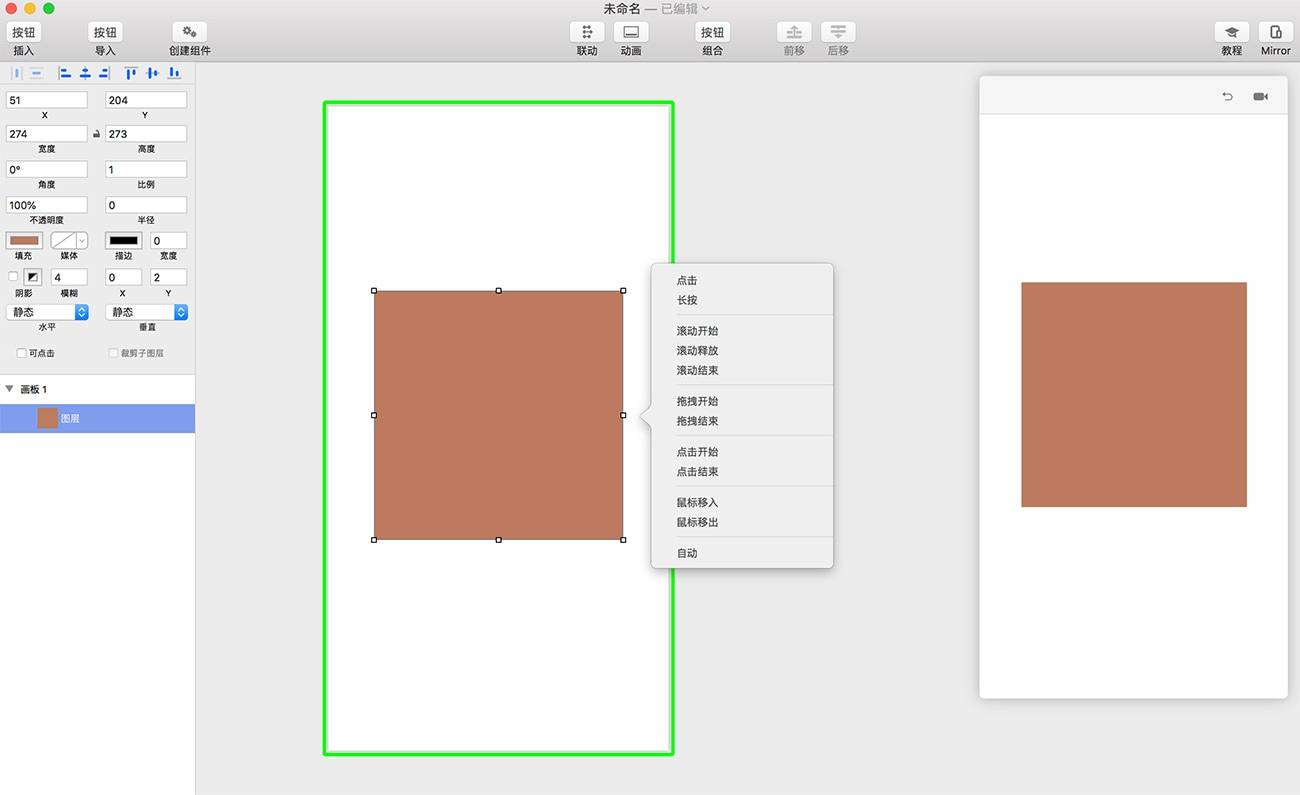This screenshot has height=795, width=1300.
Task: Enable the 可点击 checkbox
Action: click(x=22, y=353)
